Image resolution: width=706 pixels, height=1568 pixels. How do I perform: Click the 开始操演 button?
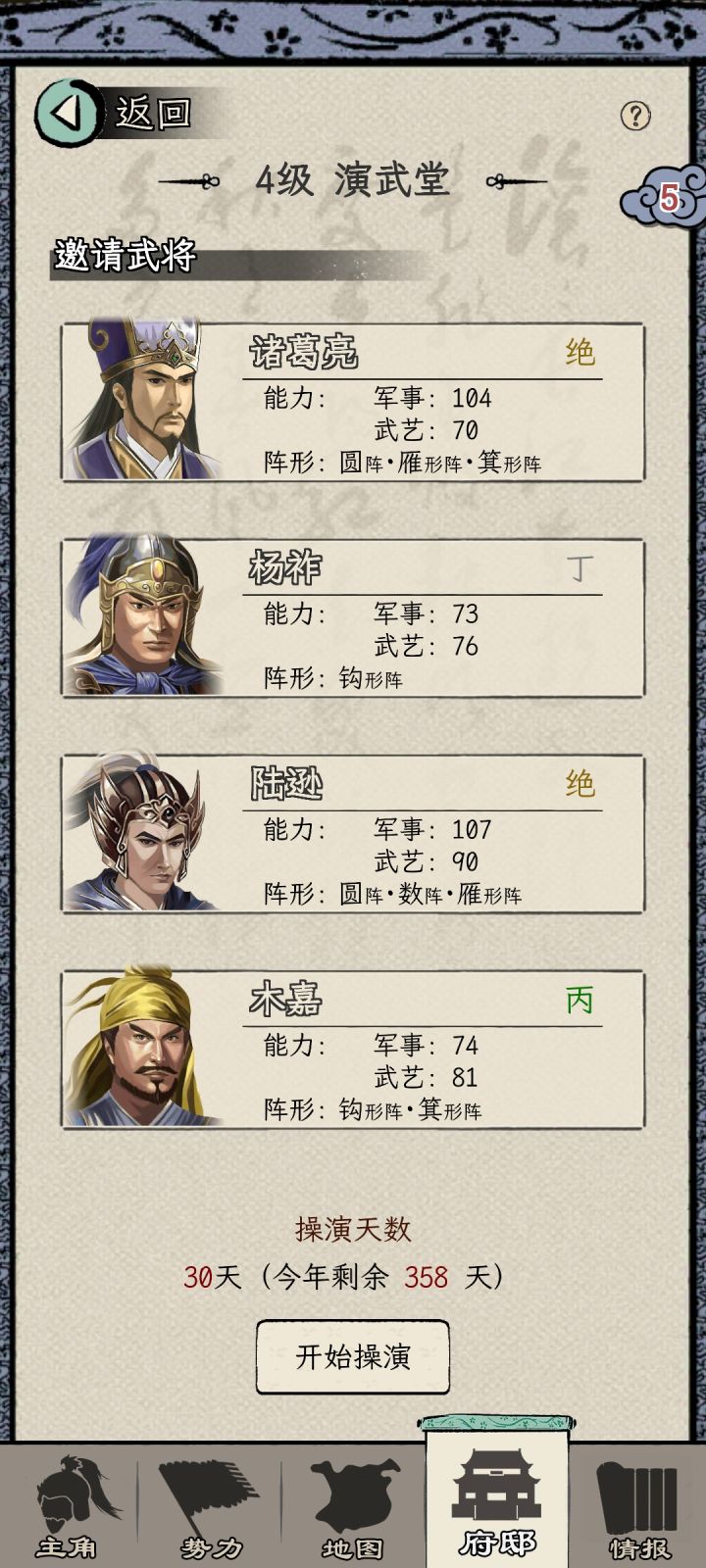click(x=353, y=1357)
